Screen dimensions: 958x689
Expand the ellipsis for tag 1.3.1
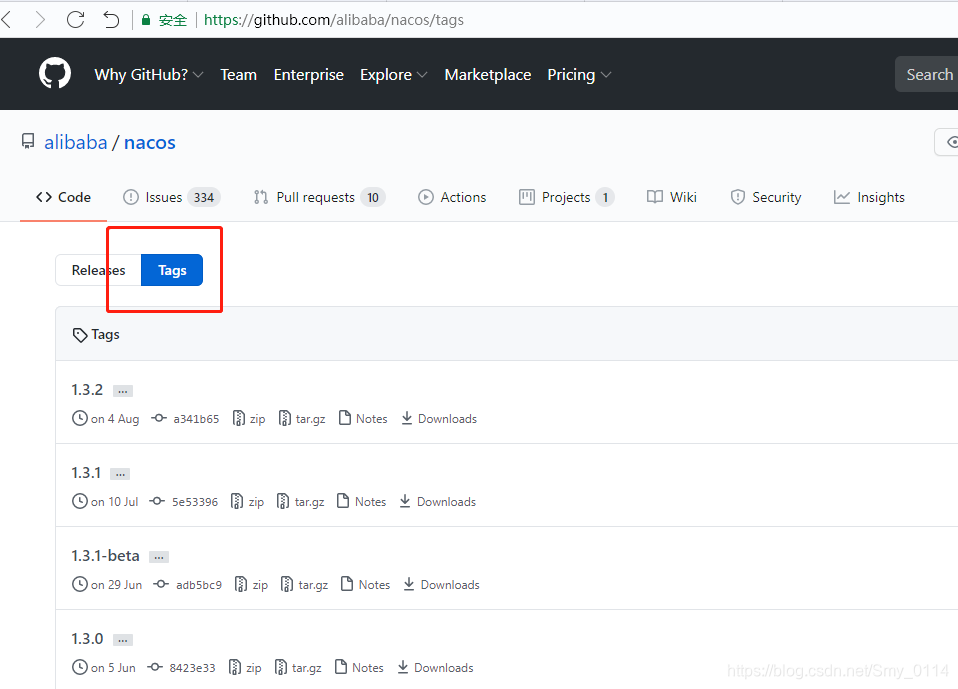point(120,474)
